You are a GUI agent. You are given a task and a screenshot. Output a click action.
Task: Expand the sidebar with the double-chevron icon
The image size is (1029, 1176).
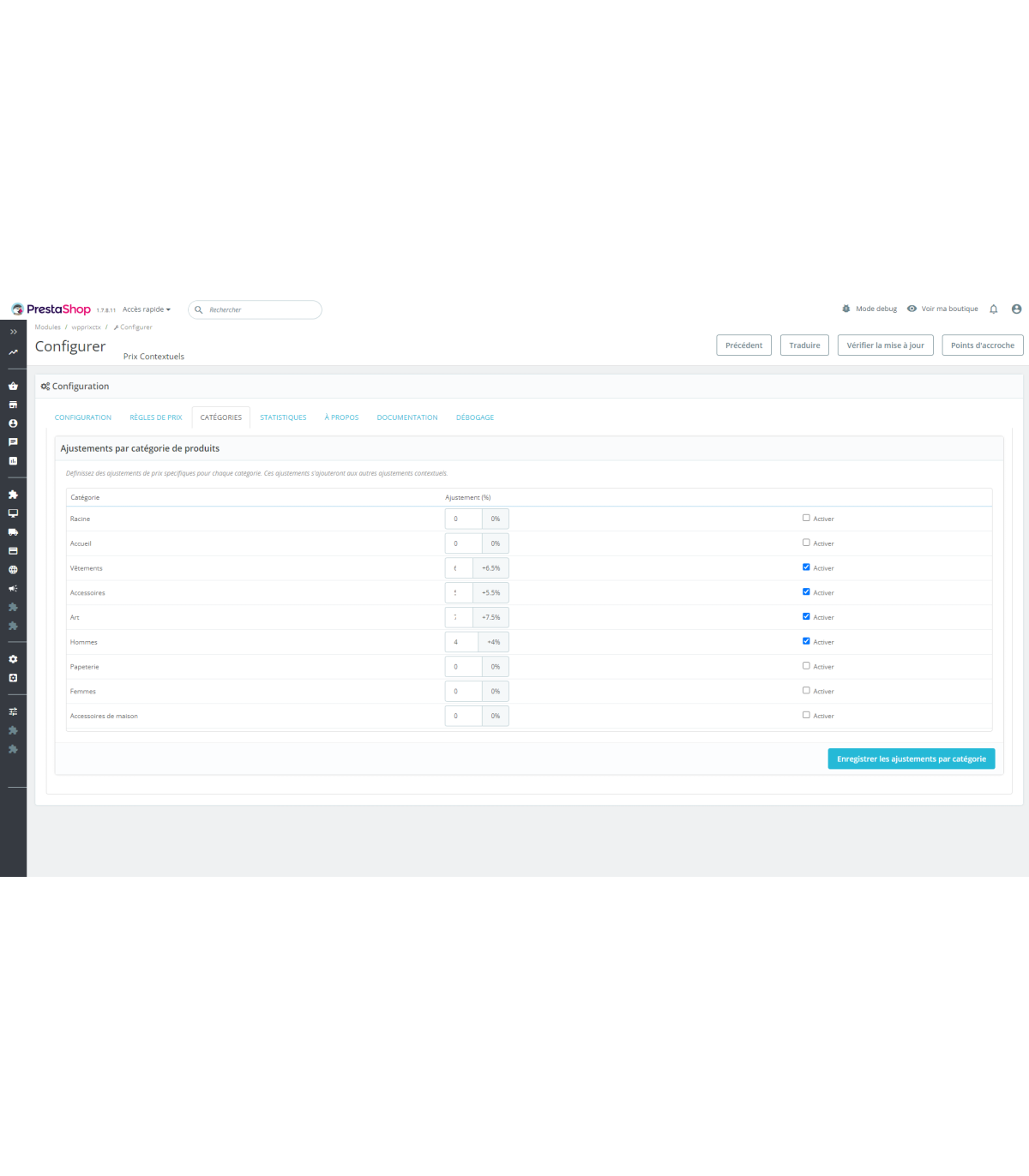(x=13, y=332)
